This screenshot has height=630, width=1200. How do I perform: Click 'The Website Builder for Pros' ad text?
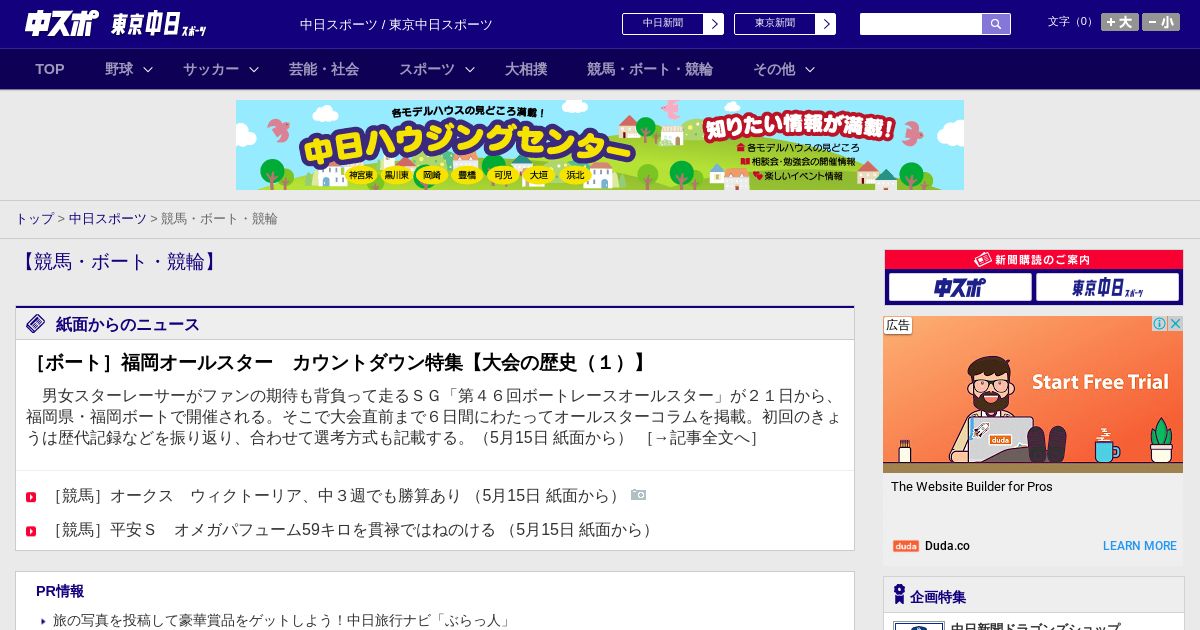[972, 487]
